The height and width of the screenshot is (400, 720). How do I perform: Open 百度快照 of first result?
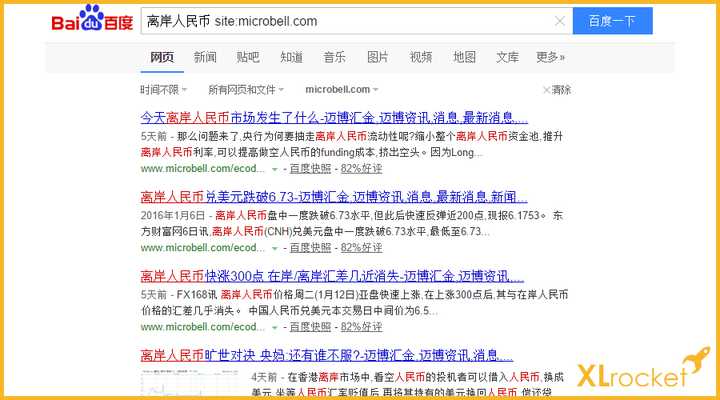(x=310, y=169)
